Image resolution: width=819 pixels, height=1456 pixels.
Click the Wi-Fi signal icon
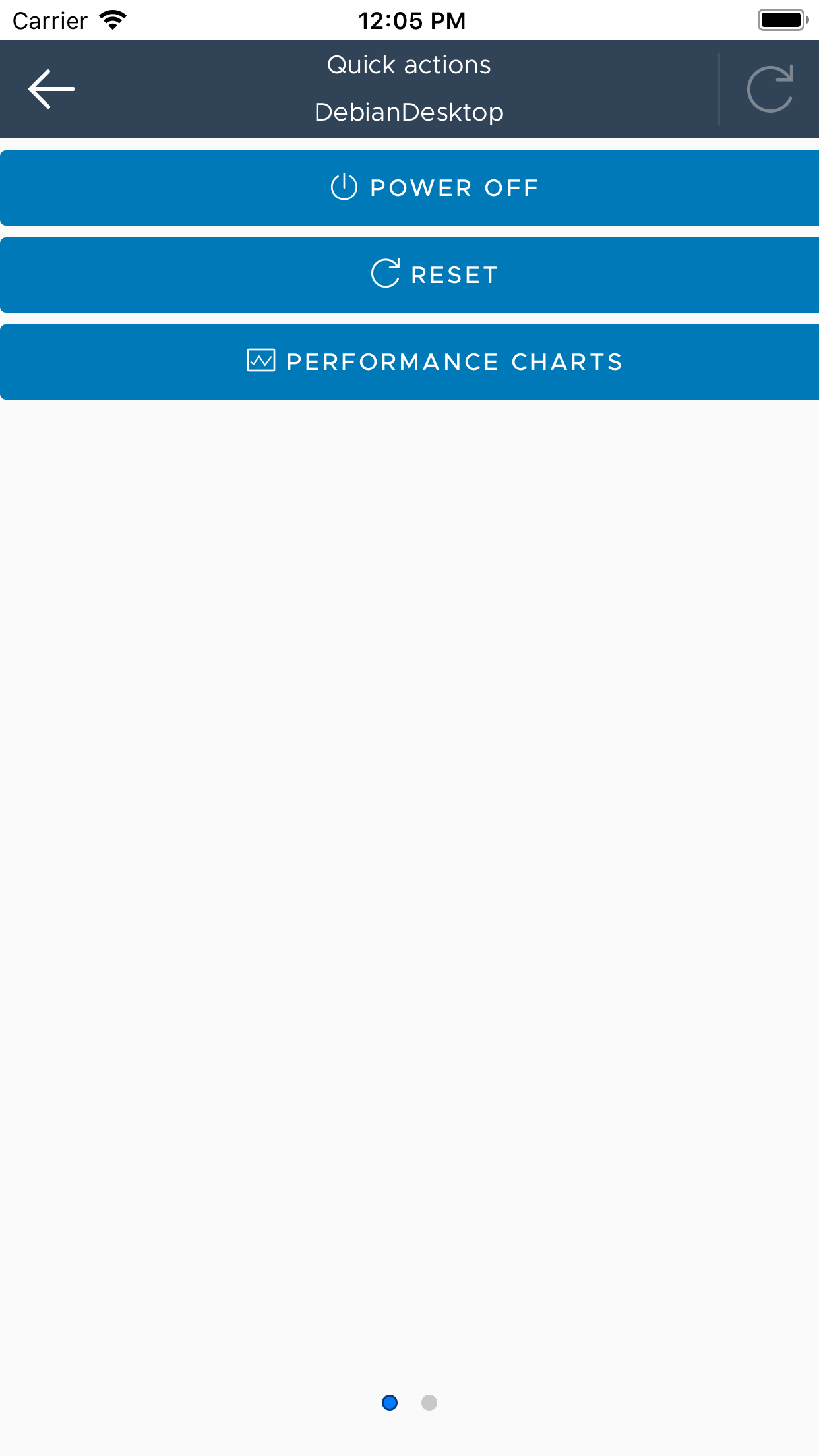tap(113, 20)
